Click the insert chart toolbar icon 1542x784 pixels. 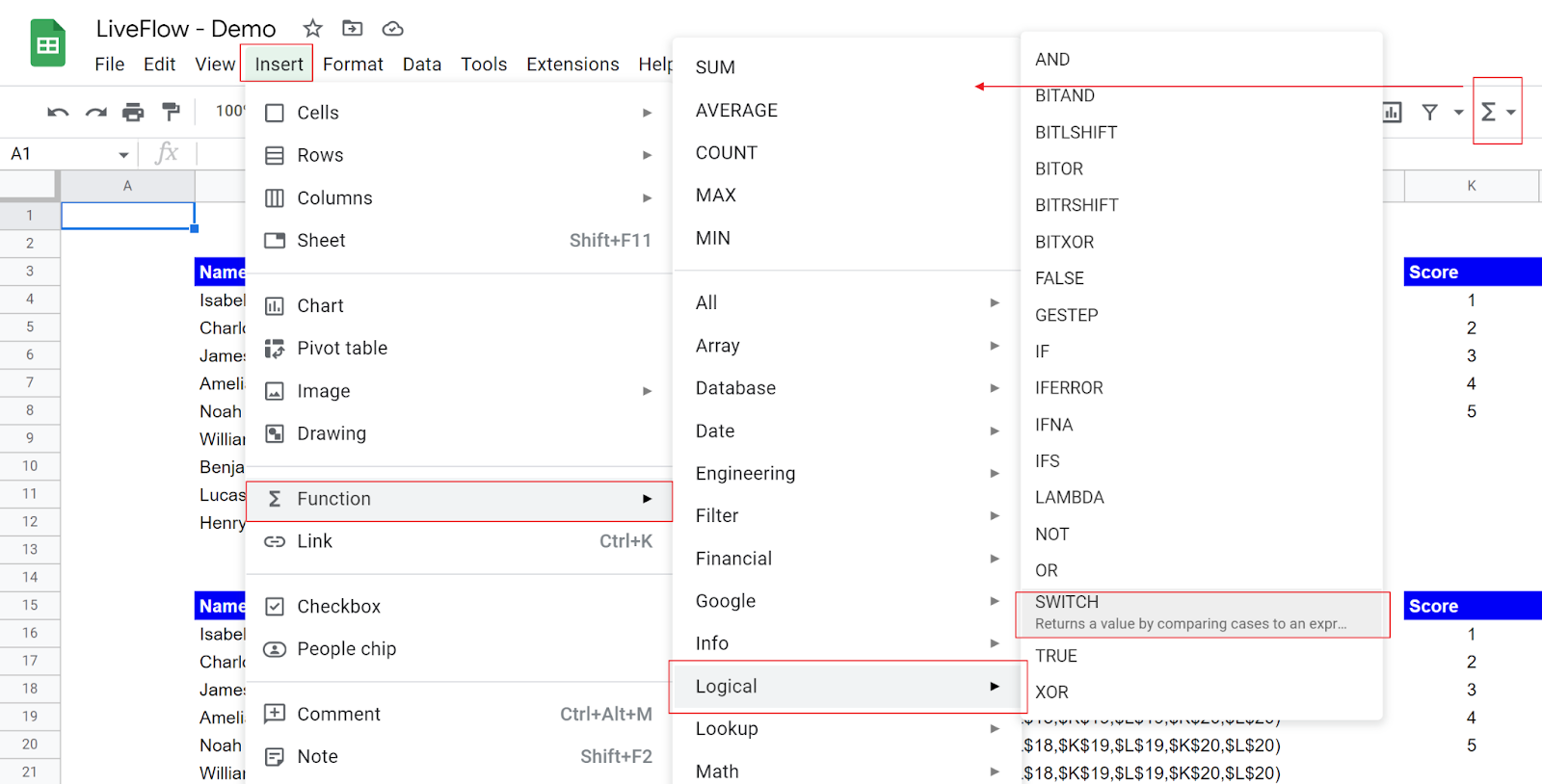coord(1392,113)
